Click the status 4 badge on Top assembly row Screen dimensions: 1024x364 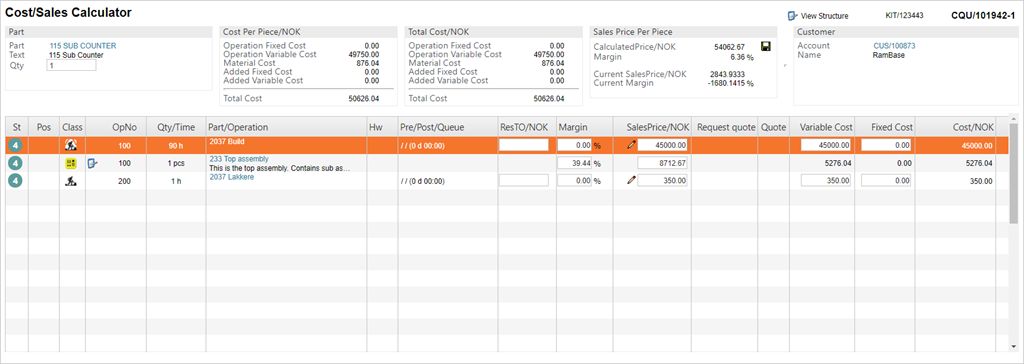coord(16,163)
